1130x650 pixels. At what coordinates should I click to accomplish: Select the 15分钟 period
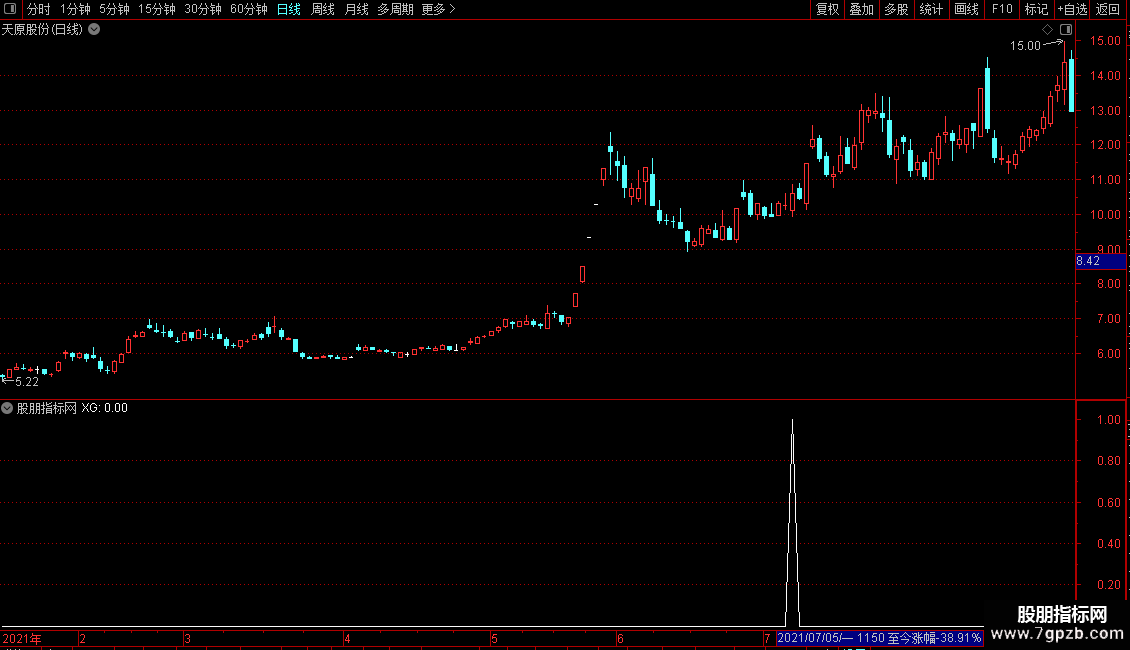(x=156, y=9)
